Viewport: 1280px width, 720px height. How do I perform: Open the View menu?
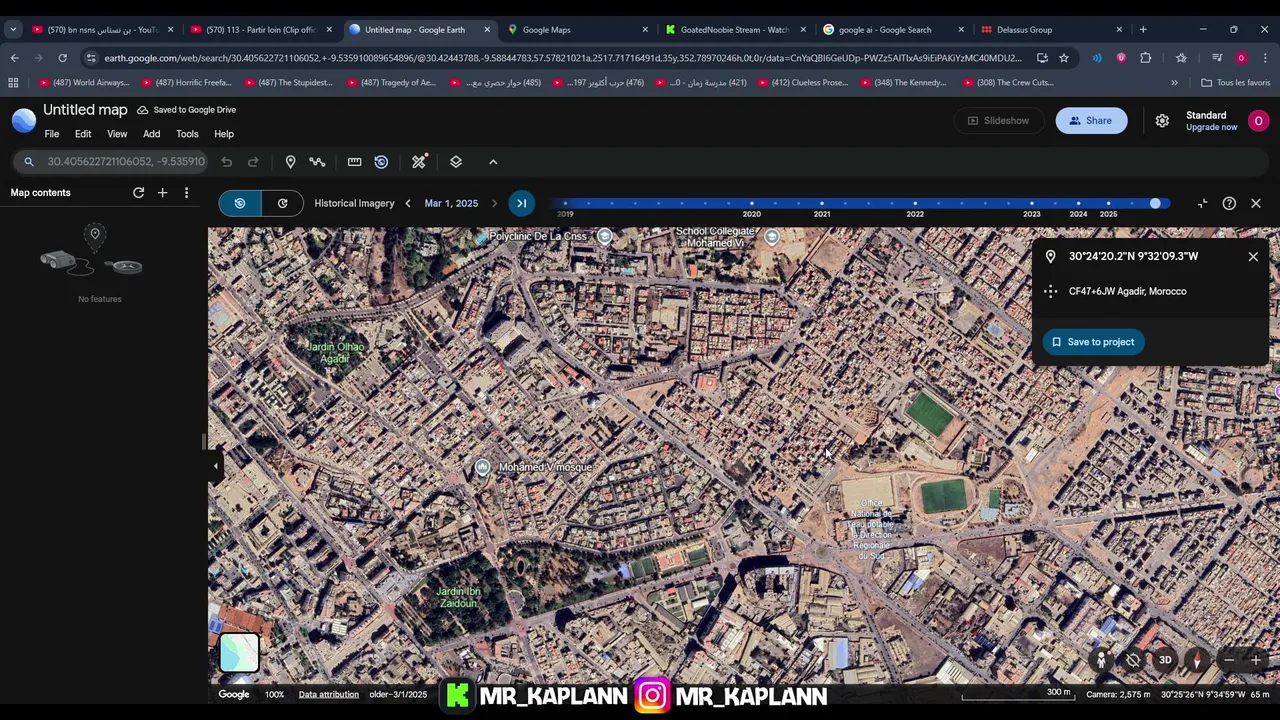pyautogui.click(x=117, y=134)
